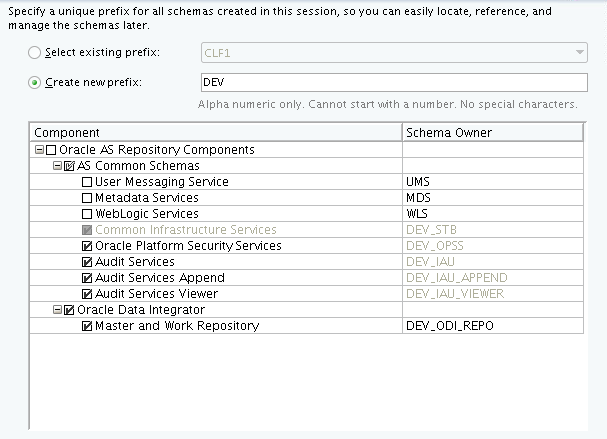Disable the Audit Services Append checkbox
Viewport: 607px width, 439px height.
click(87, 278)
